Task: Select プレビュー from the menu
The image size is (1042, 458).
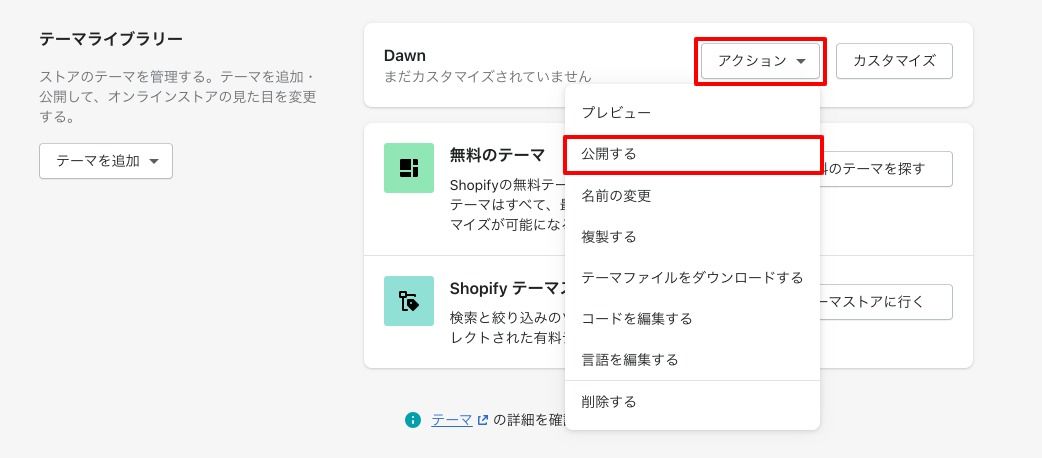Action: 616,113
